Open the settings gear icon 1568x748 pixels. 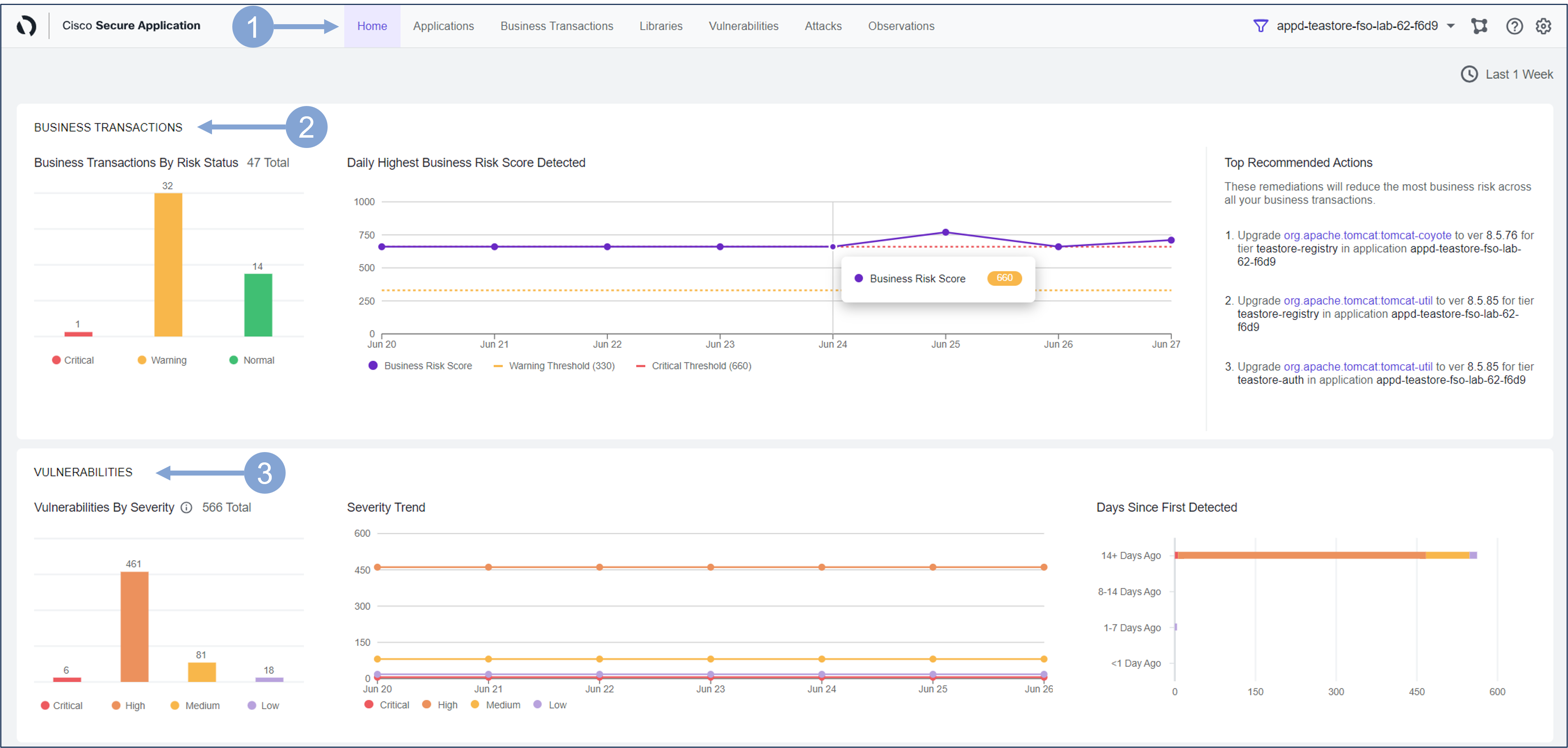click(x=1543, y=26)
